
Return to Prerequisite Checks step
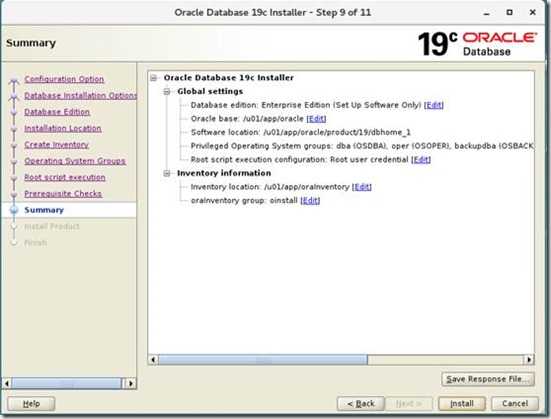(x=63, y=194)
